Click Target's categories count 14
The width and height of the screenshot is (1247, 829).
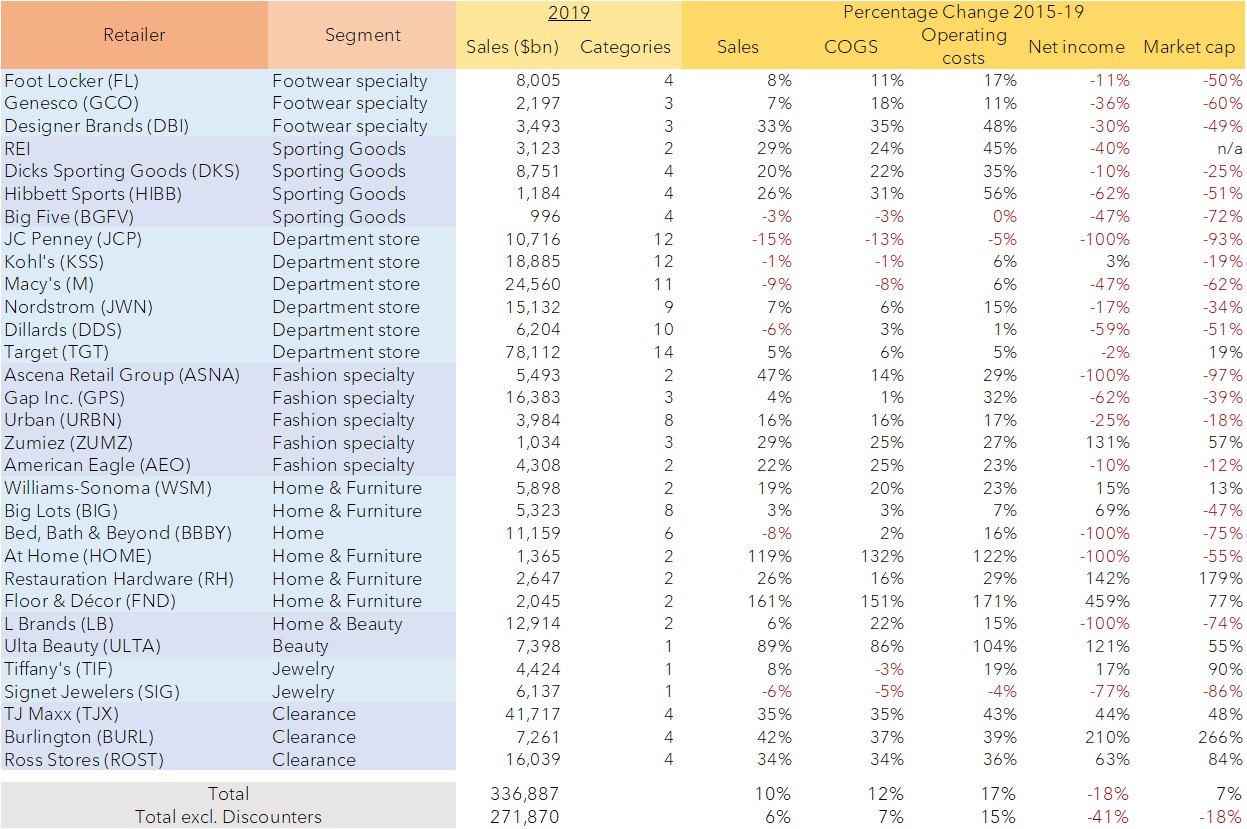pos(664,352)
